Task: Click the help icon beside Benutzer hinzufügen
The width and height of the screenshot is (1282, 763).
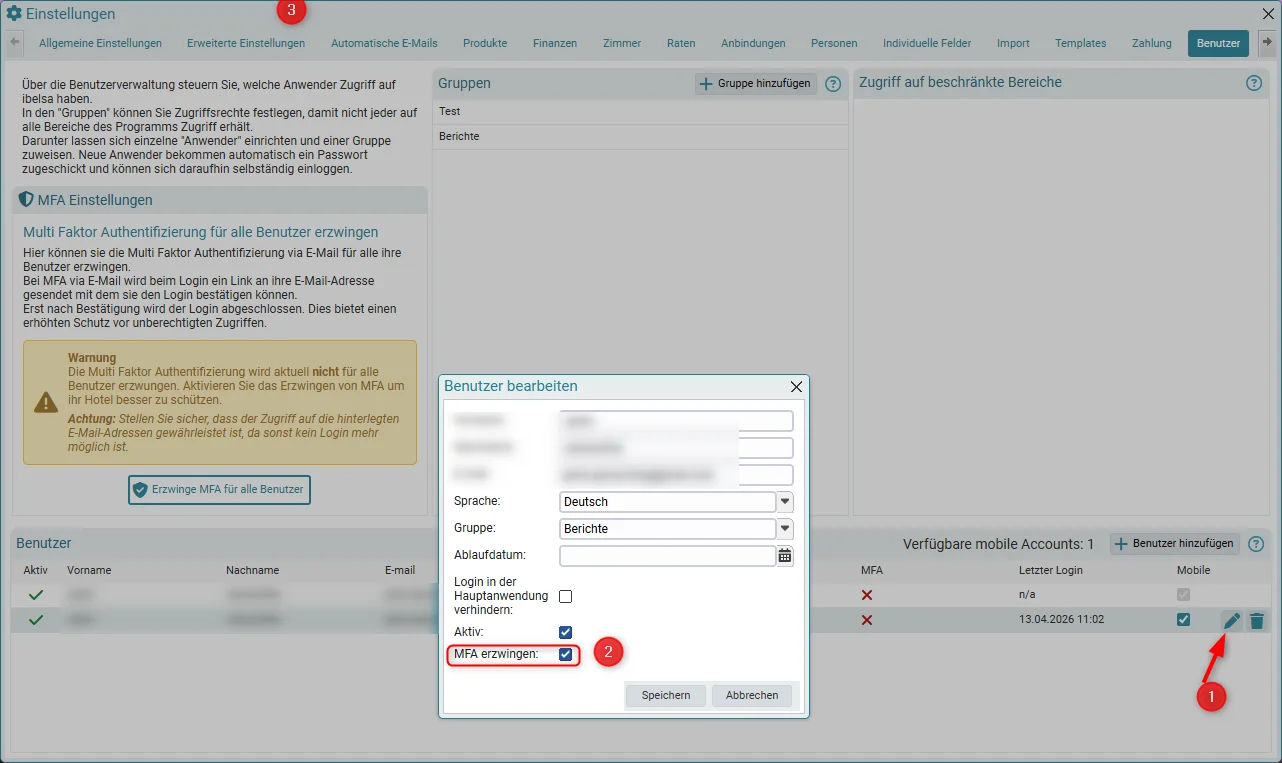Action: [1257, 544]
